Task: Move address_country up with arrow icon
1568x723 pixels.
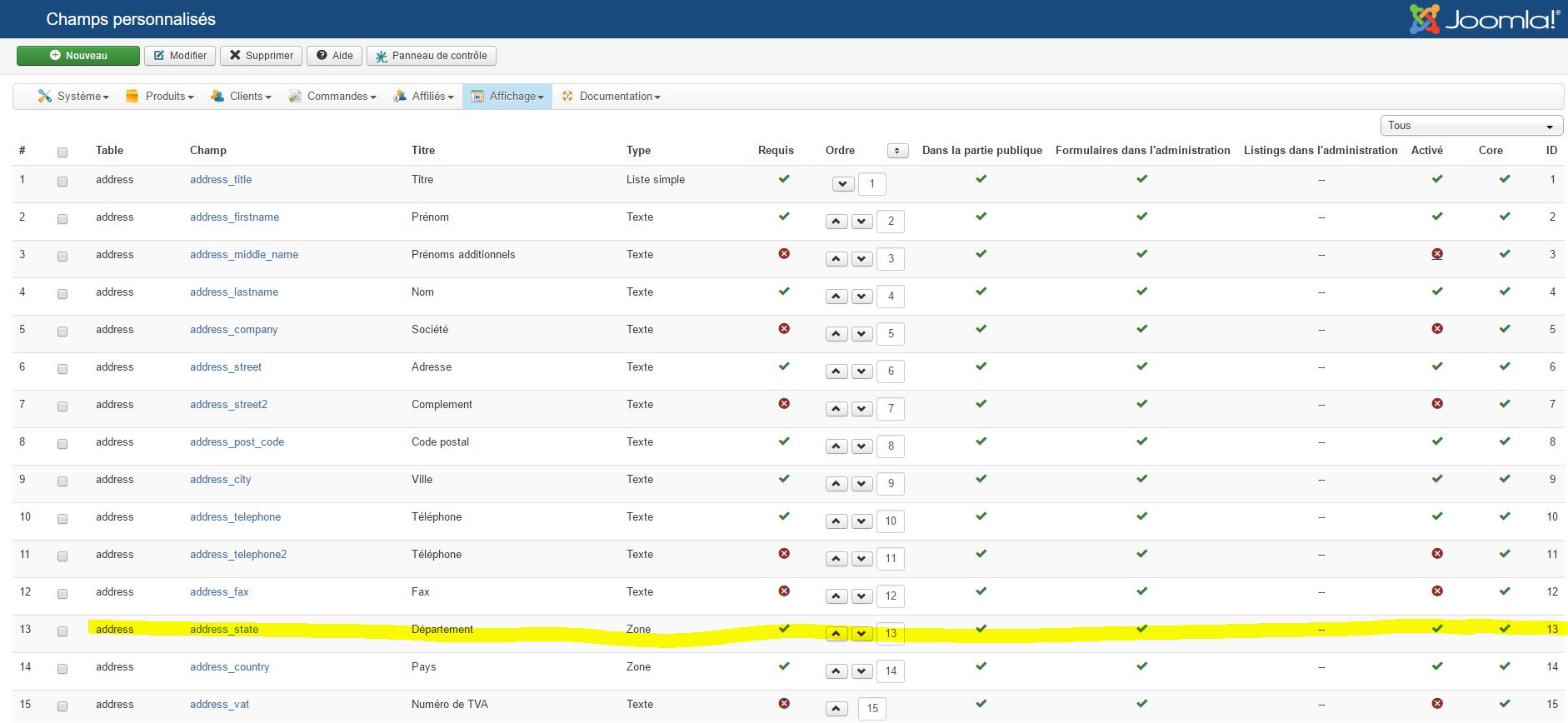Action: pos(836,671)
